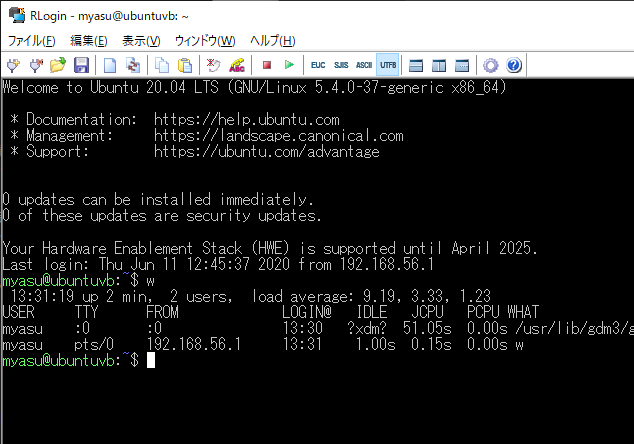Click the third pane layout icon
The image size is (634, 444).
click(462, 65)
